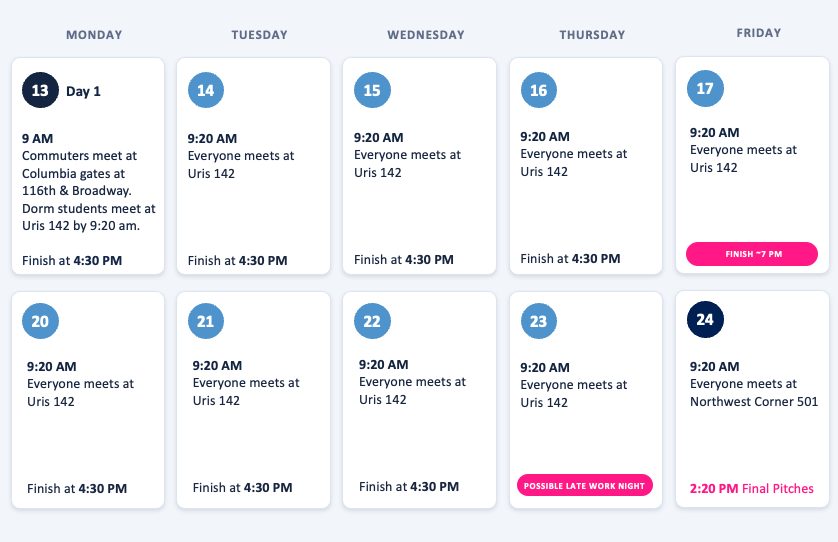Viewport: 838px width, 542px height.
Task: Select the dark date 24 circle
Action: (705, 319)
